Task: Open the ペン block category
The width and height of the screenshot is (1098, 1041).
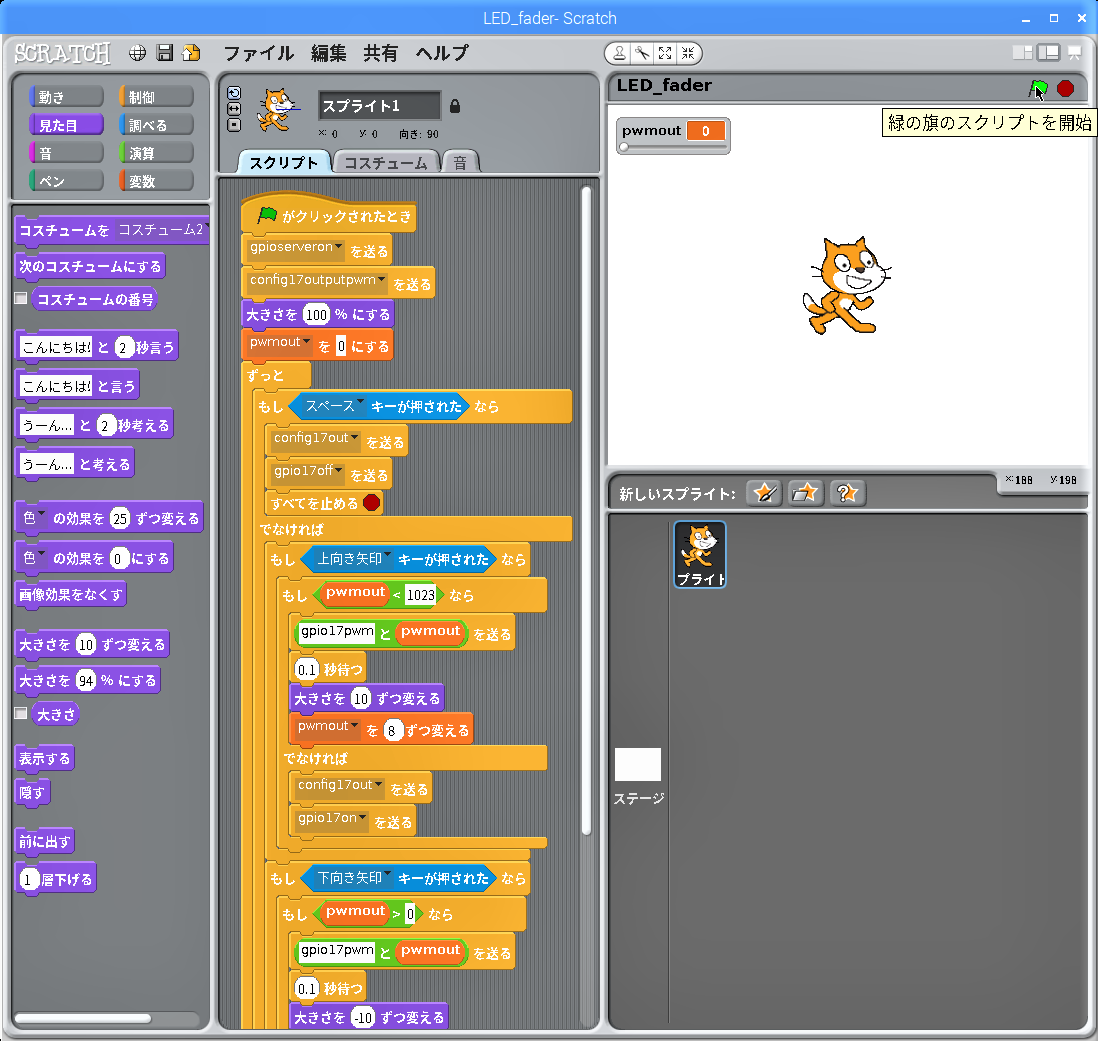Action: pyautogui.click(x=67, y=181)
